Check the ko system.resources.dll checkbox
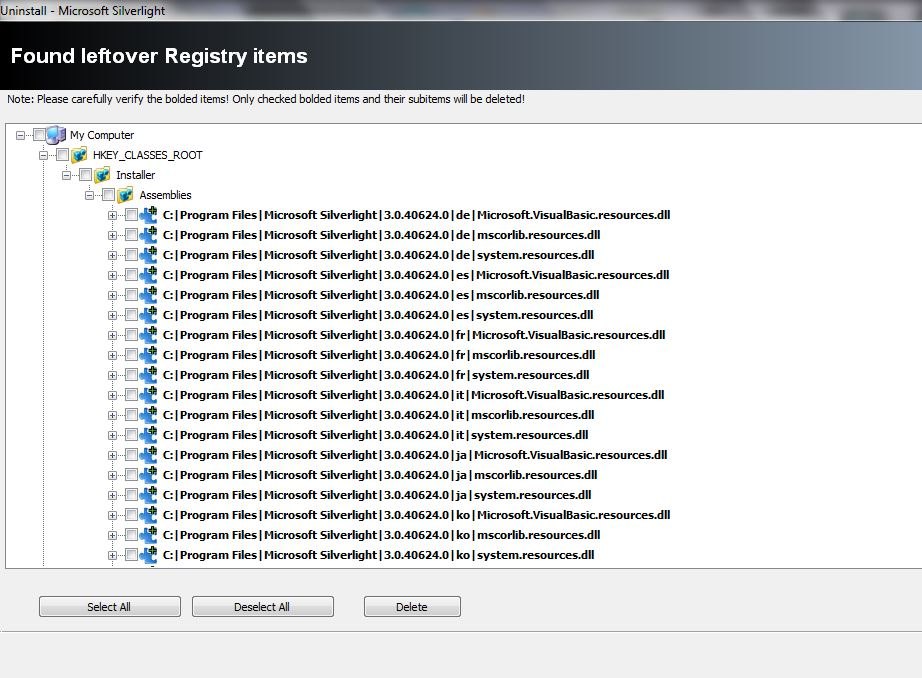Image resolution: width=922 pixels, height=678 pixels. (132, 555)
